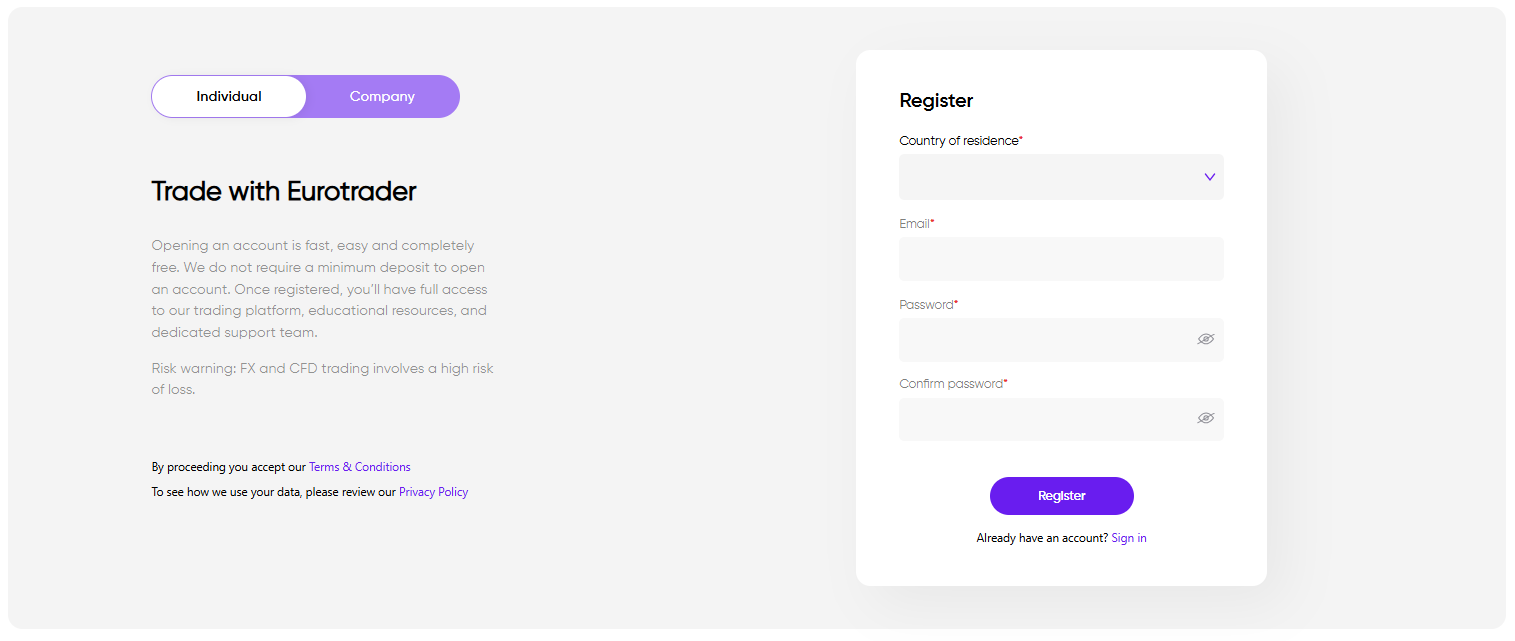This screenshot has height=641, width=1515.
Task: Click the "Register" form heading
Action: (936, 100)
